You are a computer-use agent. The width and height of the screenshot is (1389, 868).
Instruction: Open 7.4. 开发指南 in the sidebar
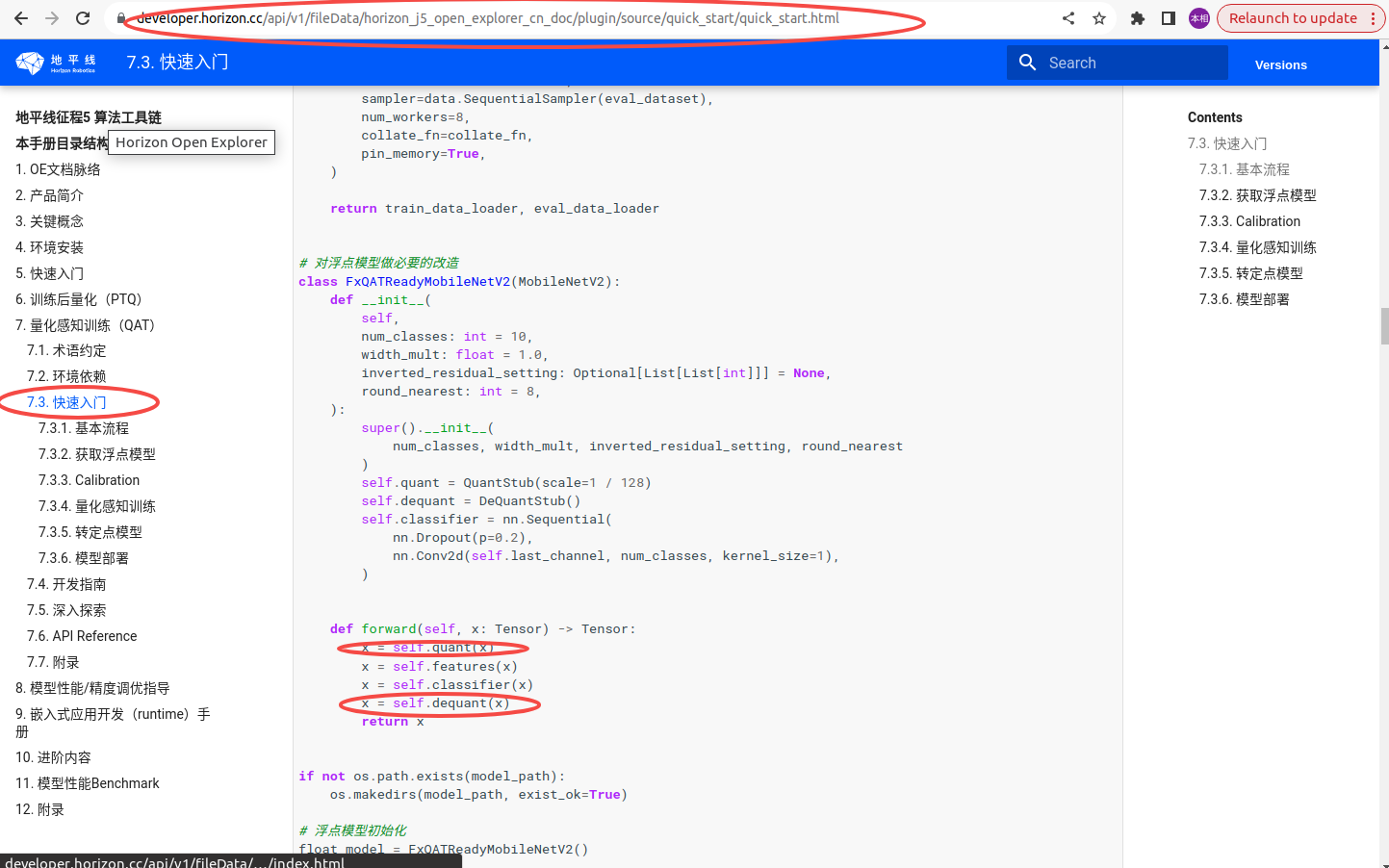pyautogui.click(x=66, y=584)
